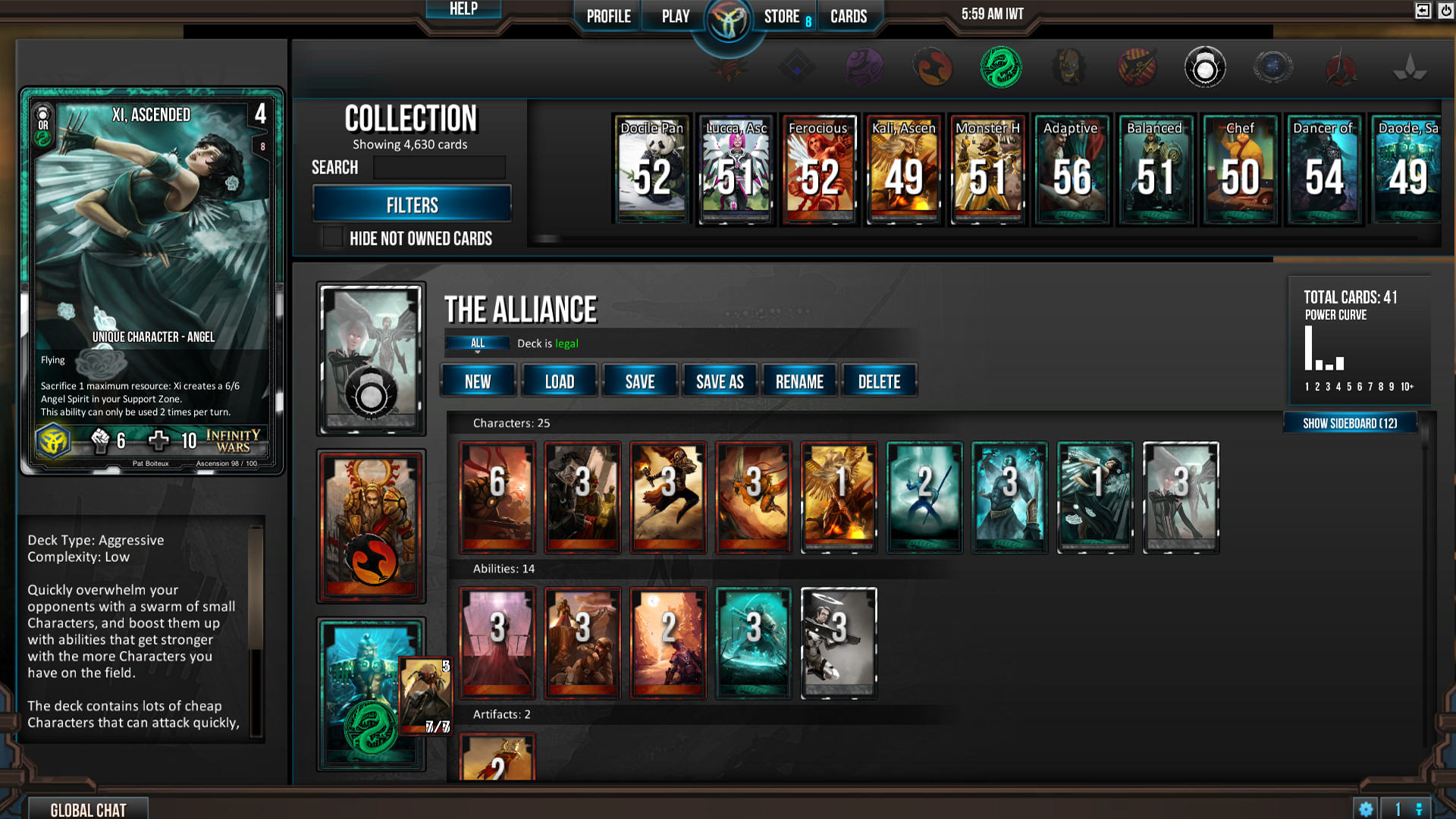Click the collection search field
Viewport: 1456px width, 819px height.
(x=439, y=168)
